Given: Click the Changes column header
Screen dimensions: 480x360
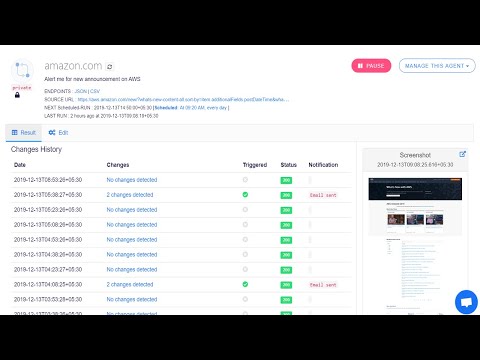Looking at the screenshot, I should click(x=118, y=165).
